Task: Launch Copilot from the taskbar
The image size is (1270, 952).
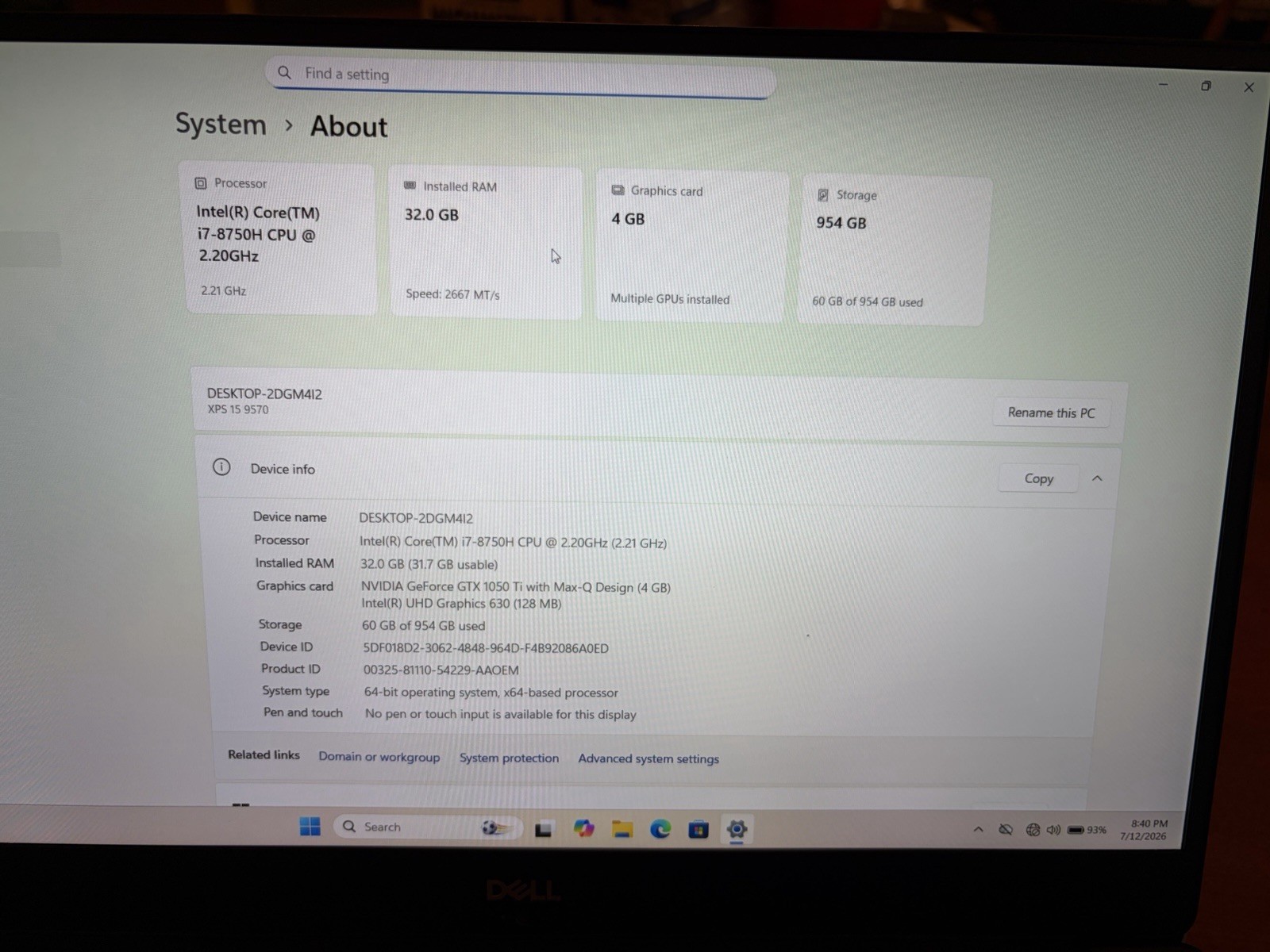Action: [583, 829]
